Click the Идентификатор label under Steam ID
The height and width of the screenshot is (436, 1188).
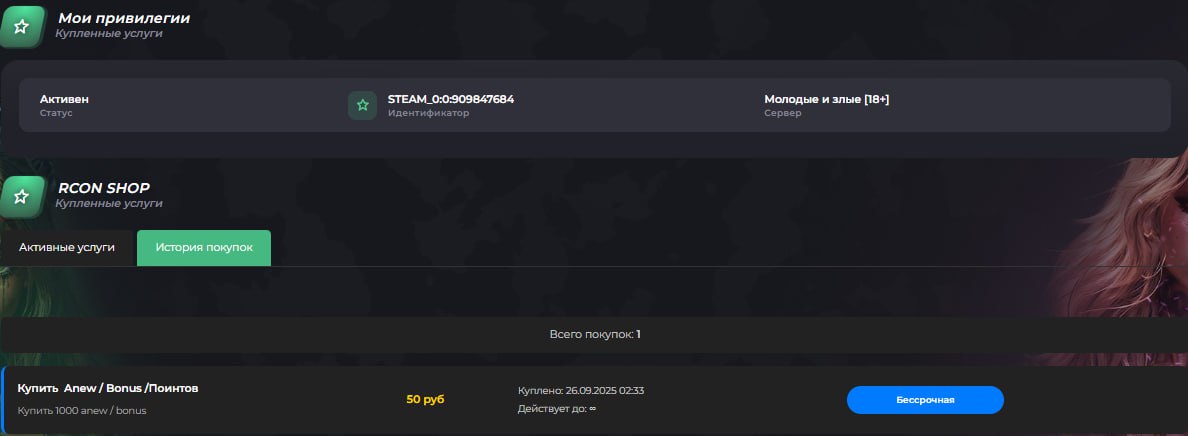pyautogui.click(x=428, y=113)
